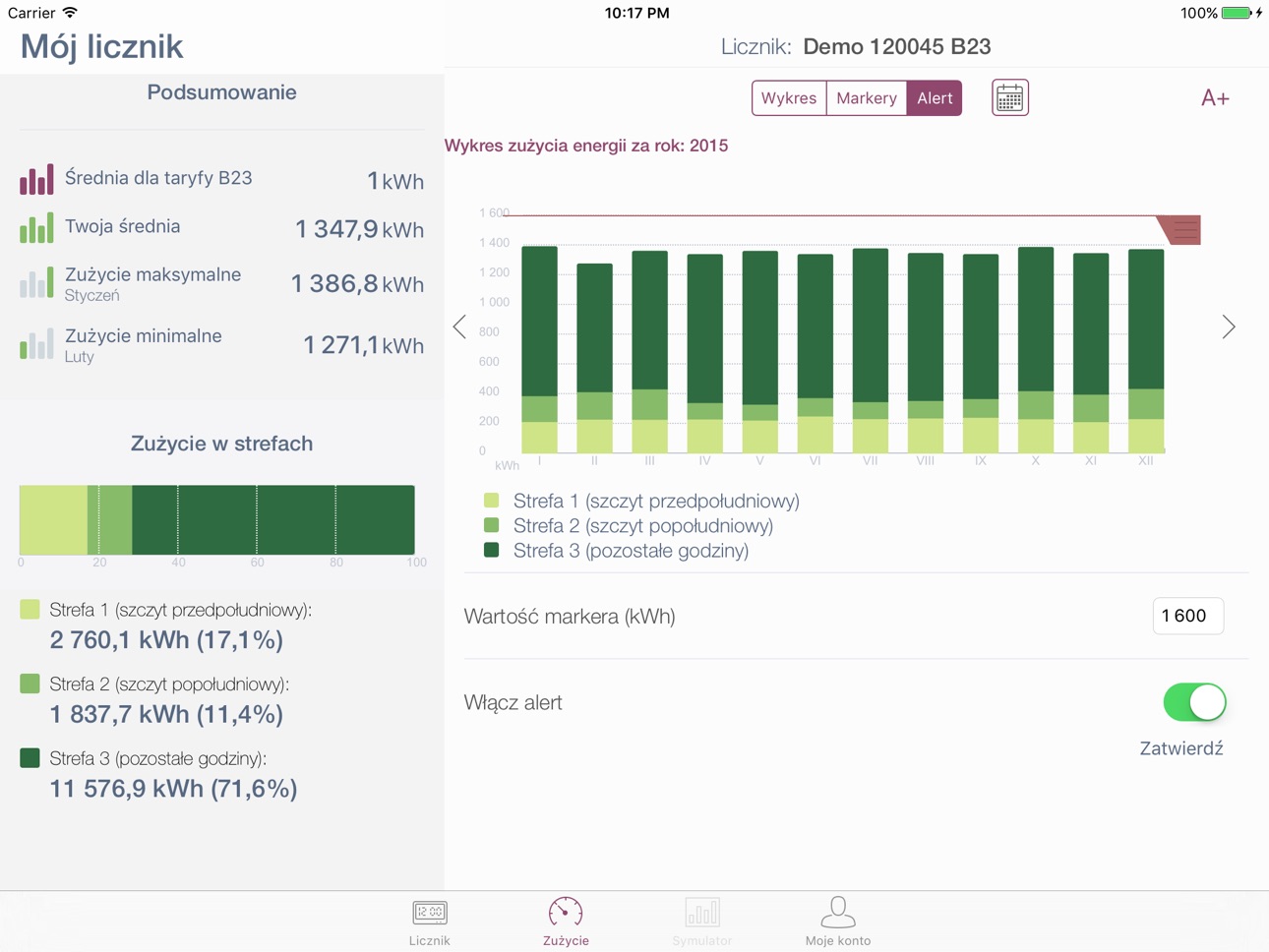
Task: Tap the June (VI) bar in chart
Action: (816, 353)
